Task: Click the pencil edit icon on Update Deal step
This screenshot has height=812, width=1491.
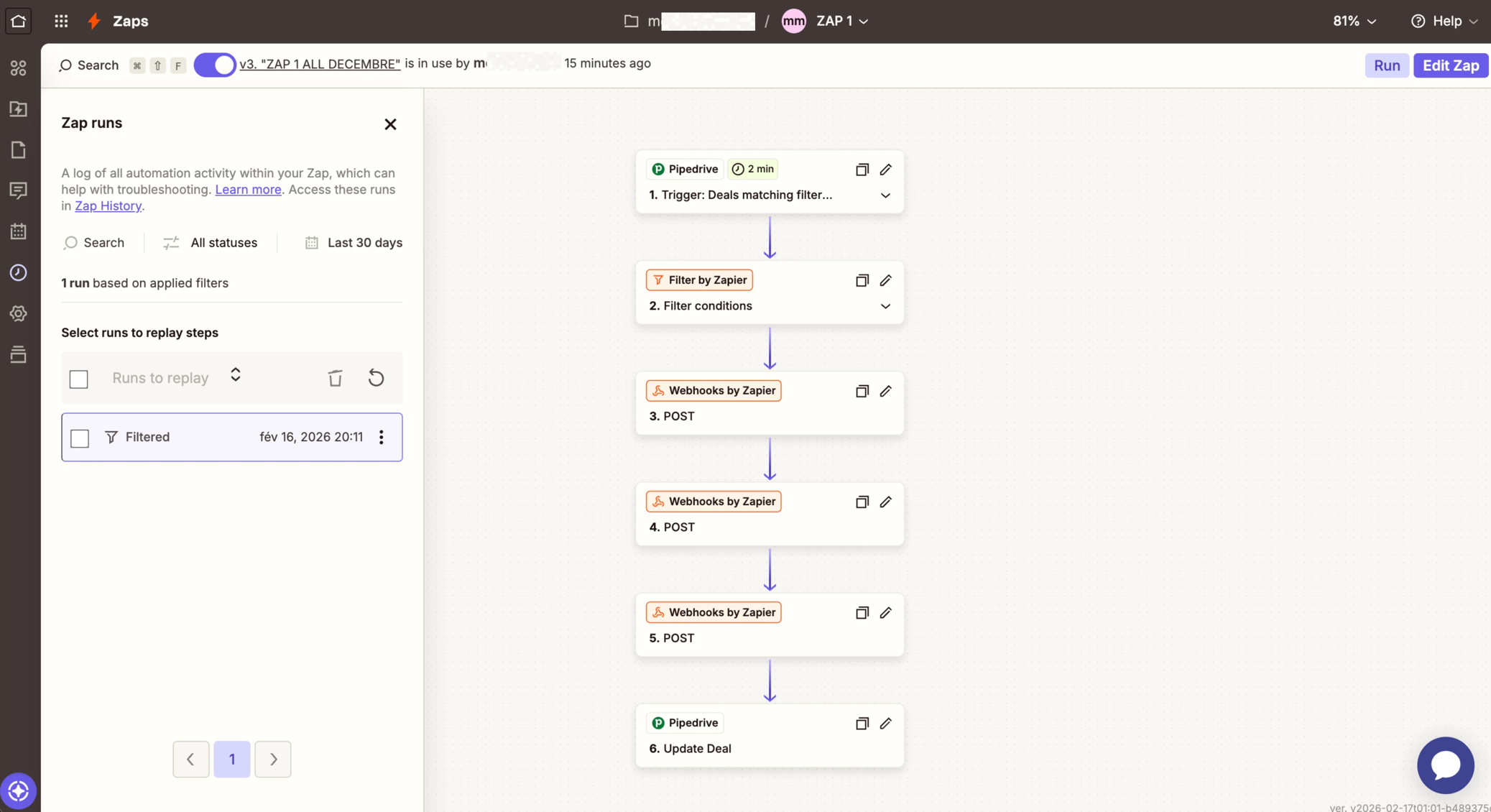Action: pos(885,724)
